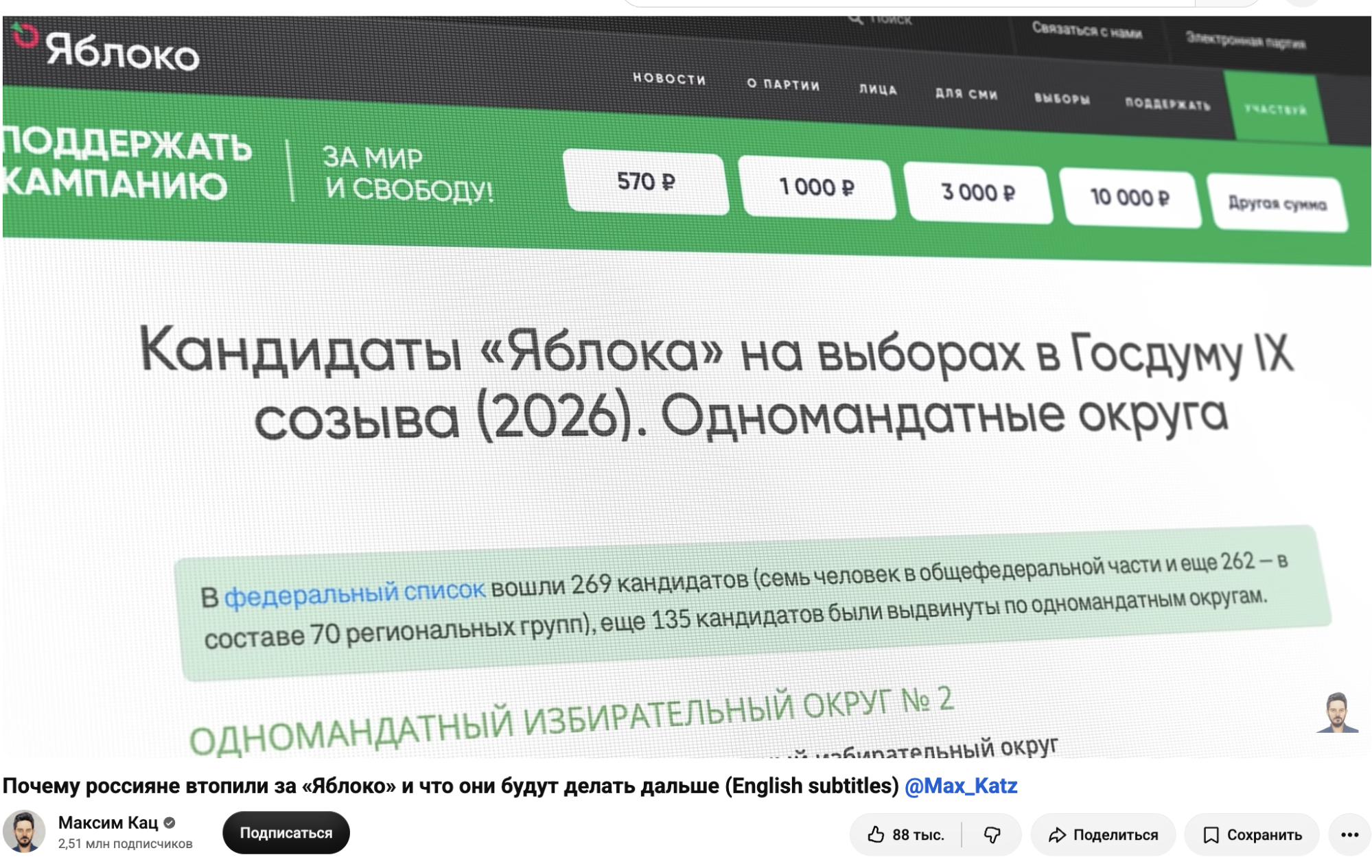The width and height of the screenshot is (1372, 868).
Task: Click the Сохранить save button
Action: click(1252, 834)
